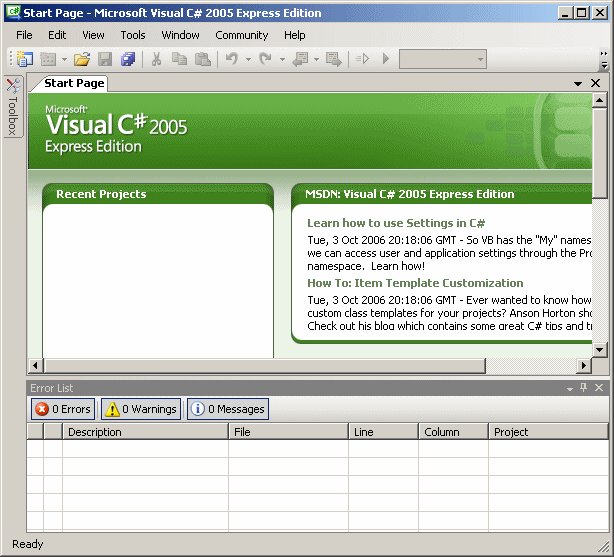Open the File menu
614x557 pixels.
click(x=24, y=35)
